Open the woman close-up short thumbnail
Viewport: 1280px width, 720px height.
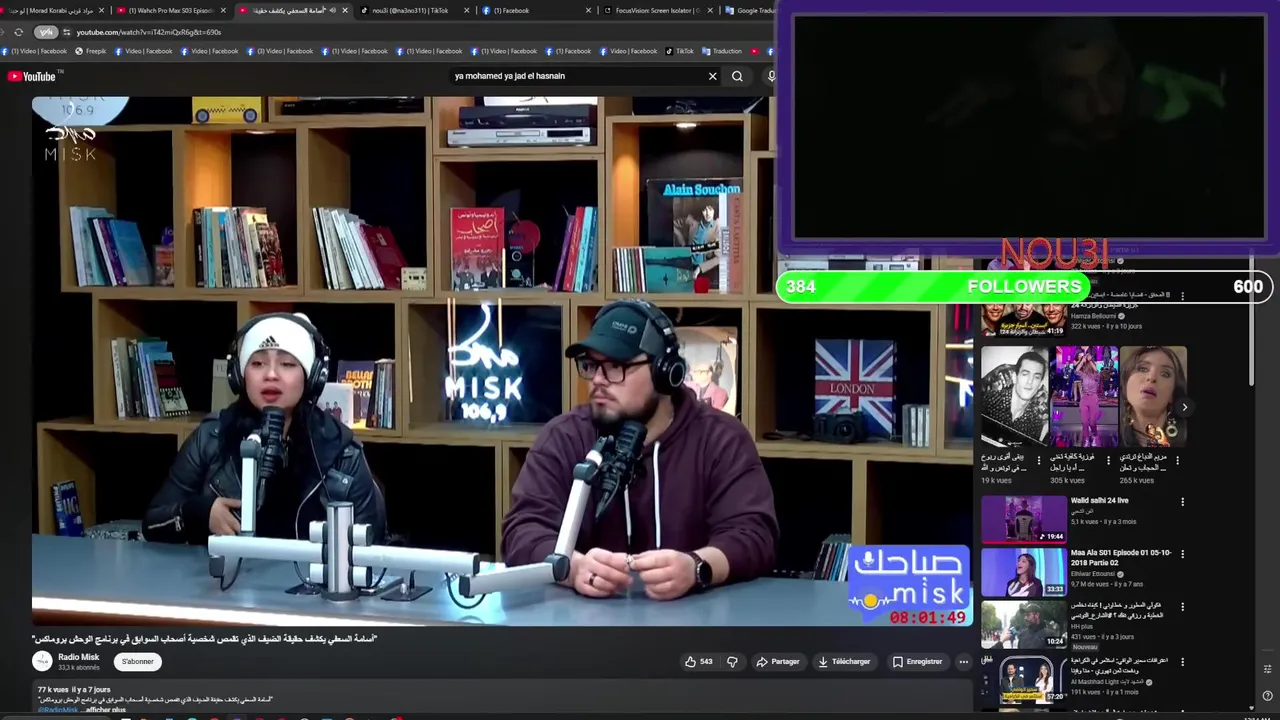point(1153,397)
